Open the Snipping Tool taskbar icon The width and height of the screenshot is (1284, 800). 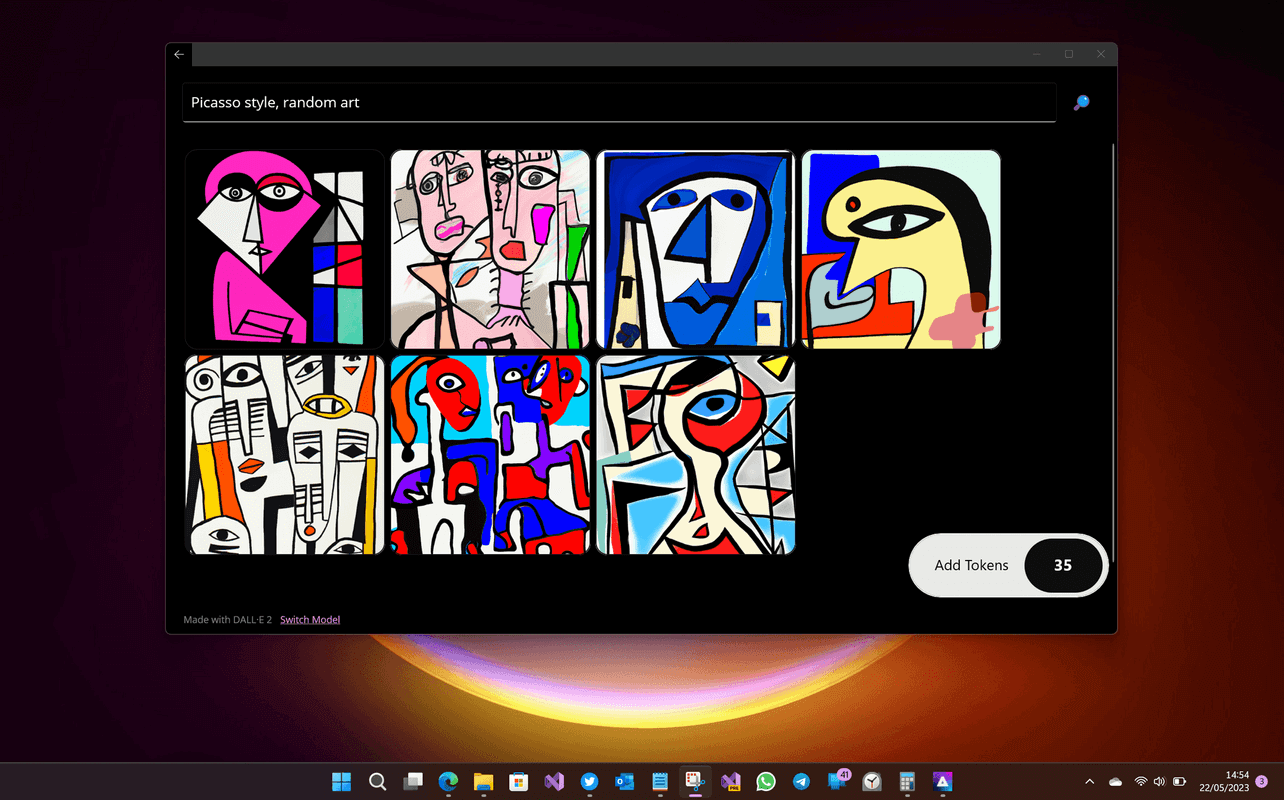695,781
